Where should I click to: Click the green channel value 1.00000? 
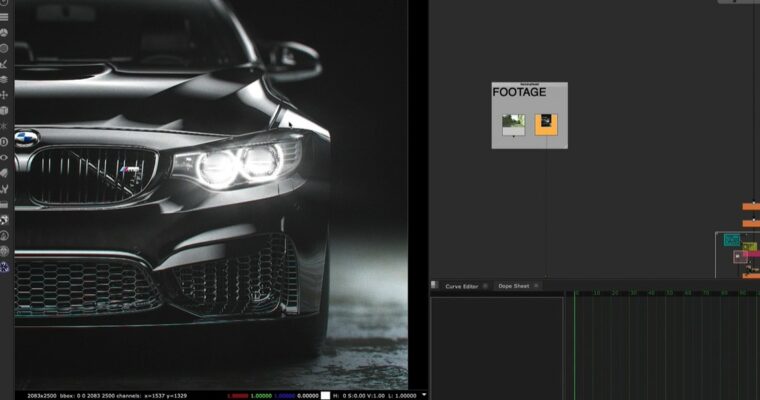click(261, 396)
